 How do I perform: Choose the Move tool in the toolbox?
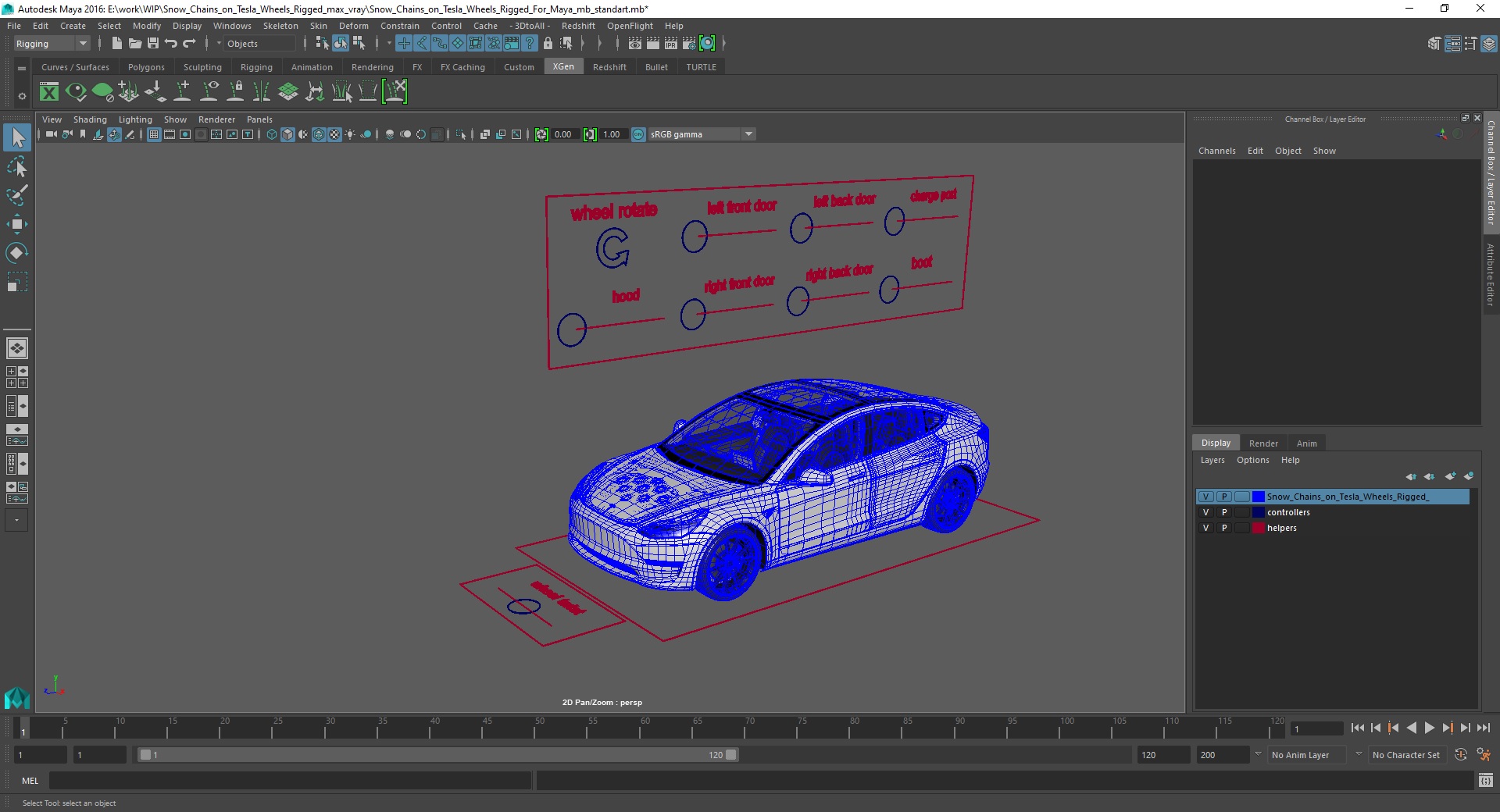click(17, 224)
